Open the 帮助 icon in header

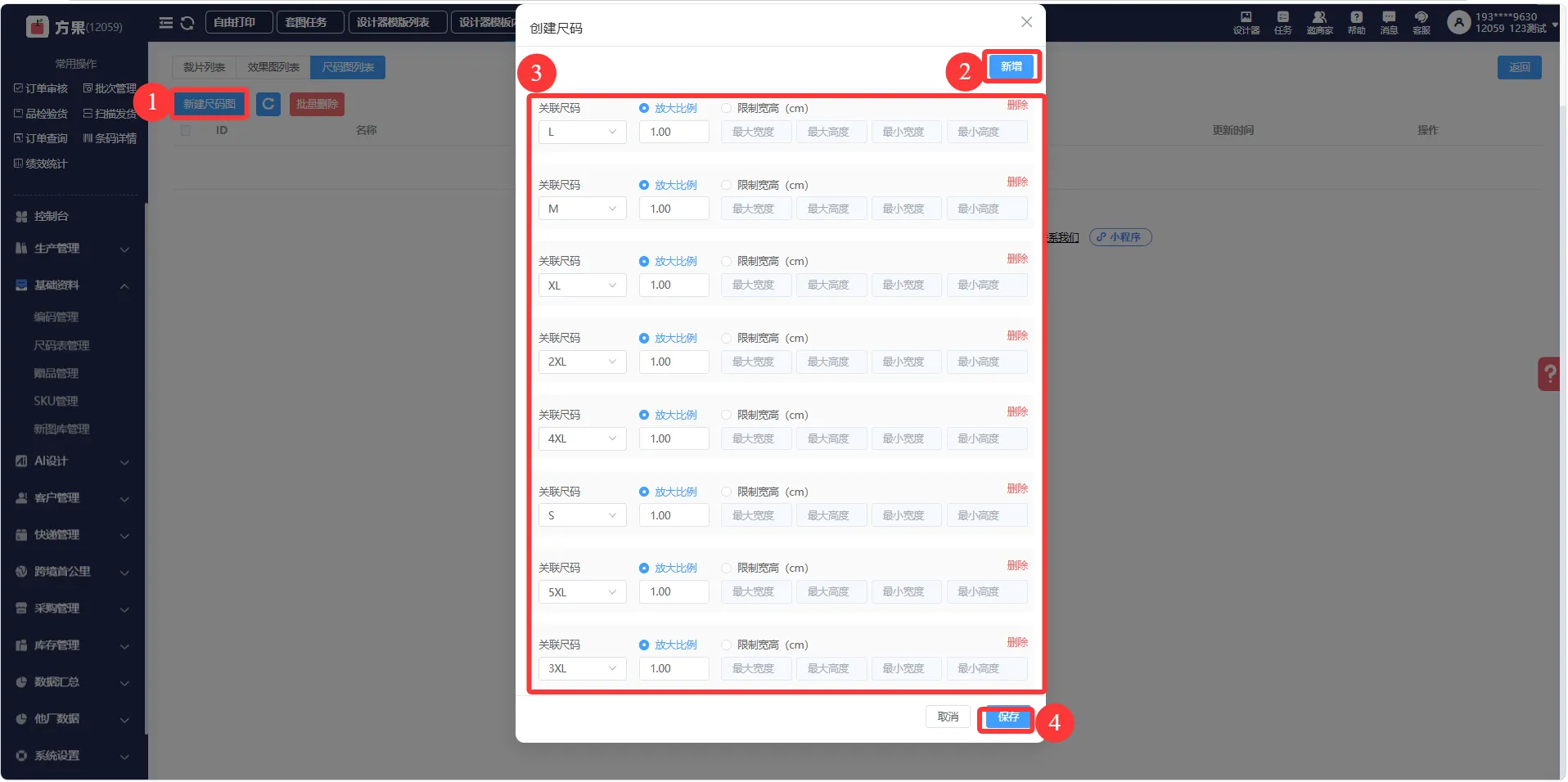pos(1357,23)
